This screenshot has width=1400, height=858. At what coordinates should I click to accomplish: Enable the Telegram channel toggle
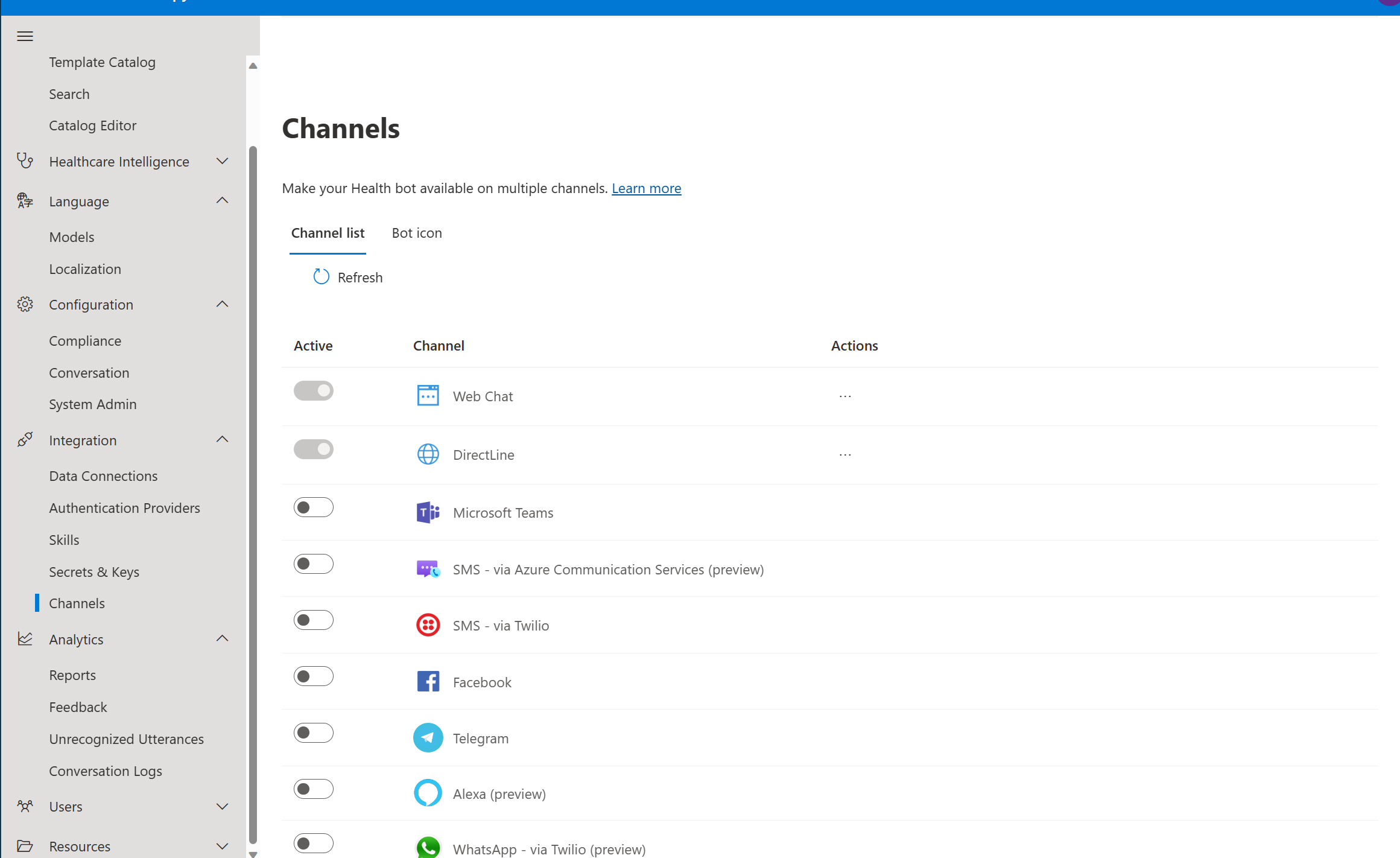pyautogui.click(x=313, y=732)
